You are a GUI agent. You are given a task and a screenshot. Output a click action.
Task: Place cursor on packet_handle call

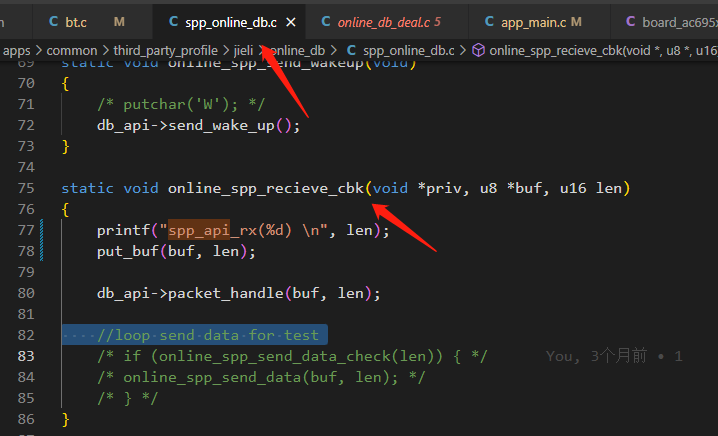click(226, 293)
